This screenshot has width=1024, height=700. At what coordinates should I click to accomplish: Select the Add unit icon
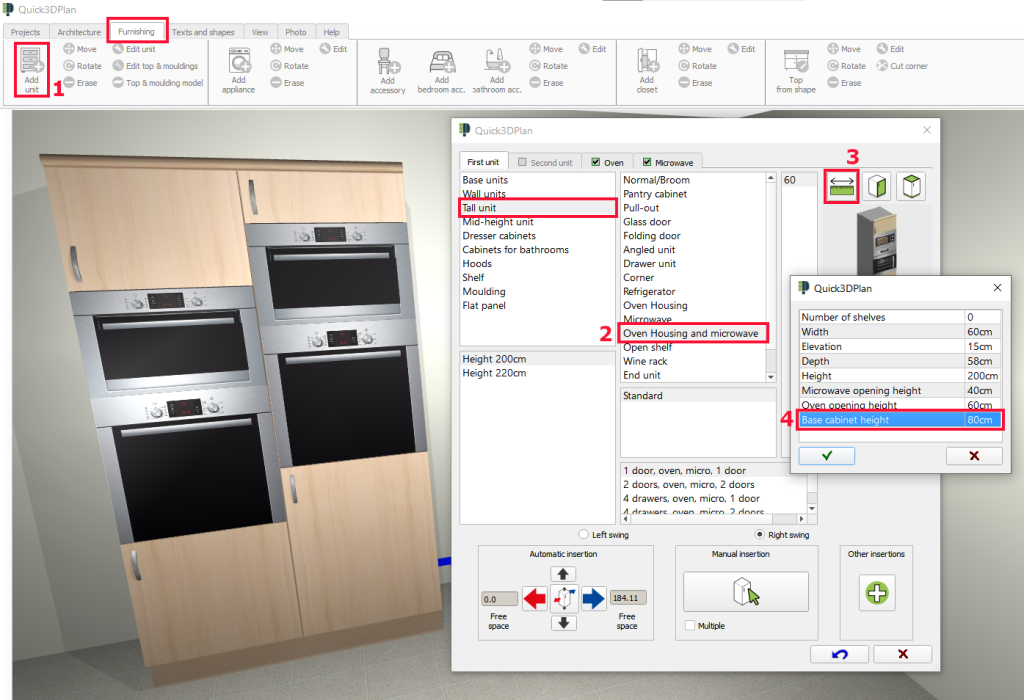[x=30, y=70]
